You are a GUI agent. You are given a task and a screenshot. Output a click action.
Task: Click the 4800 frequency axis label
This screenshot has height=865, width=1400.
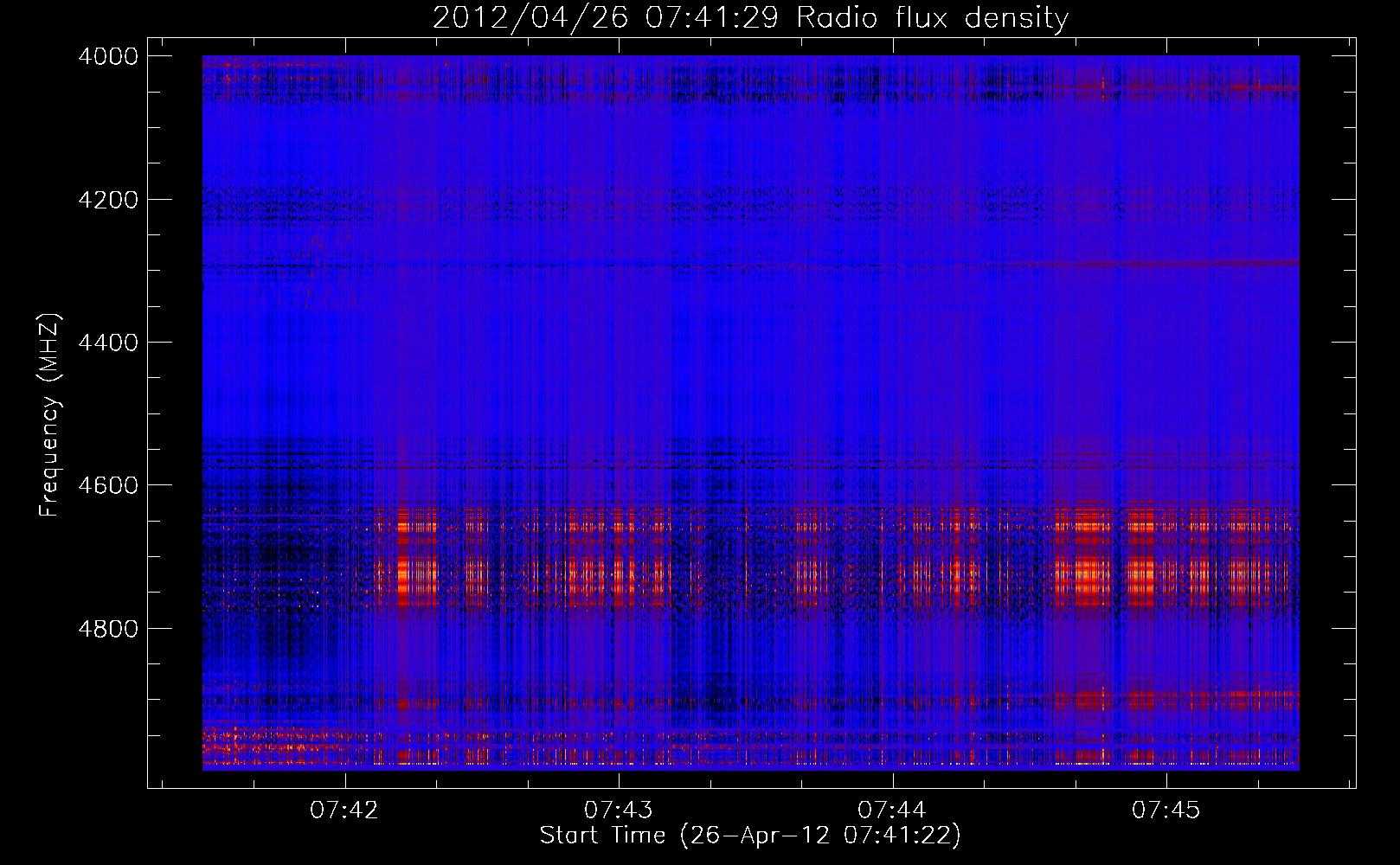pos(108,628)
